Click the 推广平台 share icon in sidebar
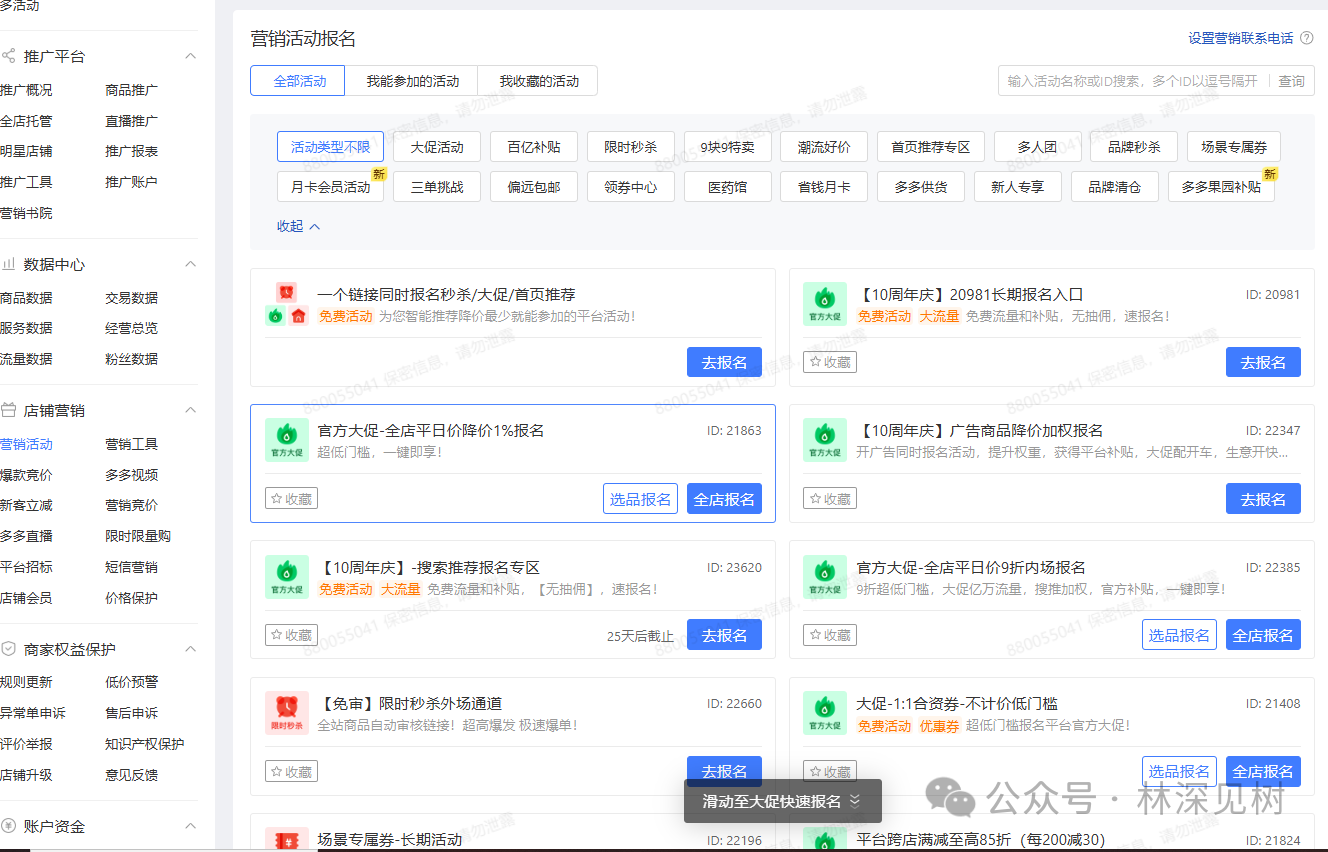1328x852 pixels. coord(9,56)
